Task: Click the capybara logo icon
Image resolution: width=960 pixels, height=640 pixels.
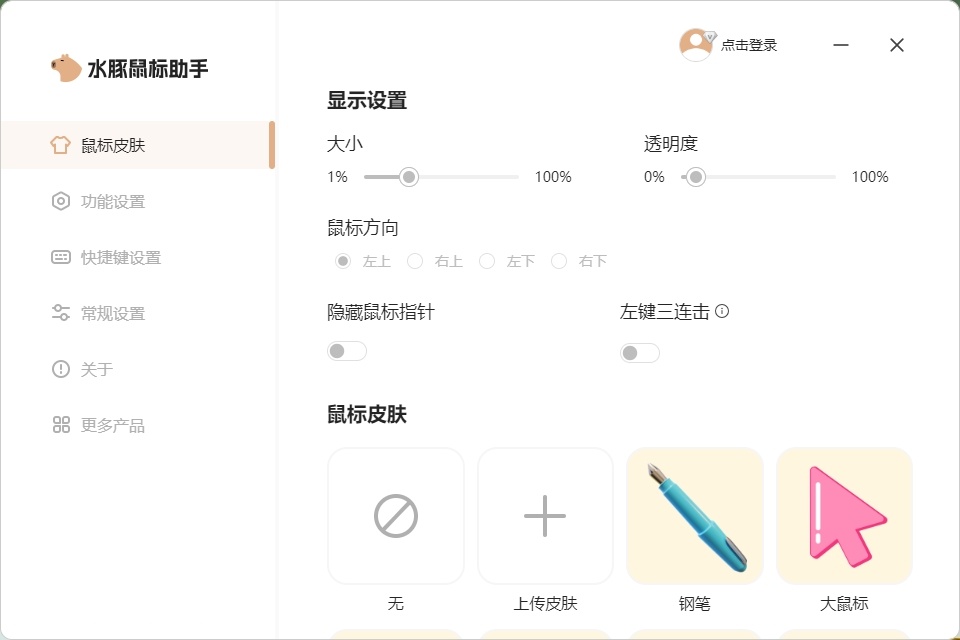Action: click(64, 66)
